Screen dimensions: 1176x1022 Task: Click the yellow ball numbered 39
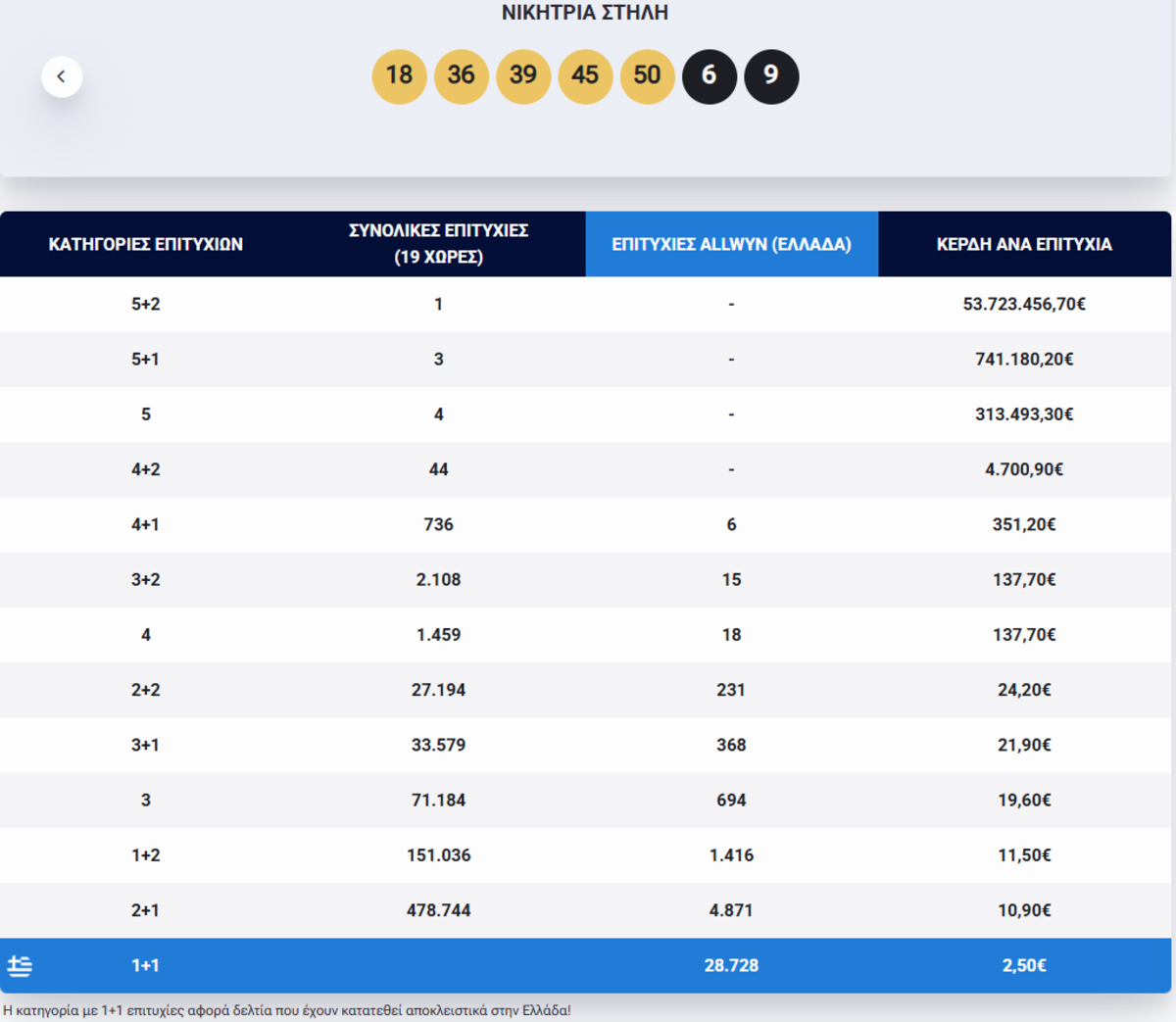tap(523, 76)
